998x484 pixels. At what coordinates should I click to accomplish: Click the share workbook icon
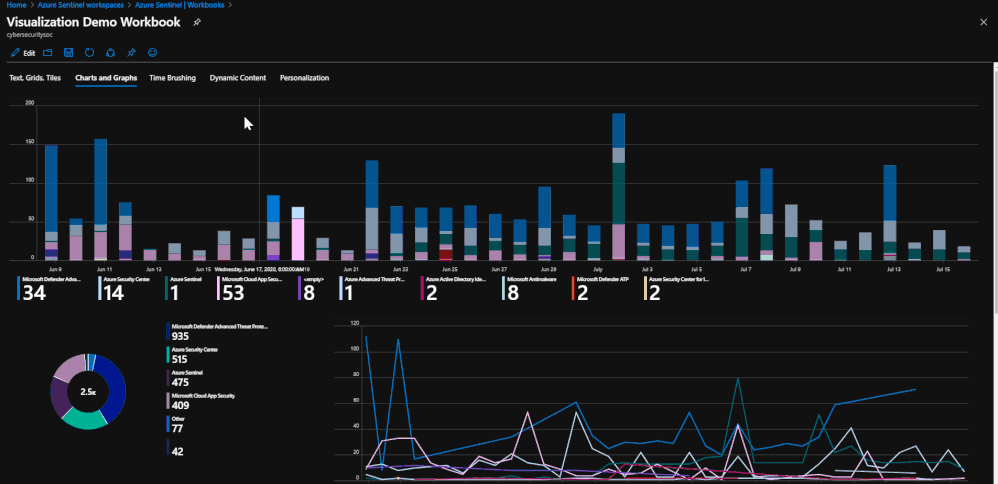[110, 53]
